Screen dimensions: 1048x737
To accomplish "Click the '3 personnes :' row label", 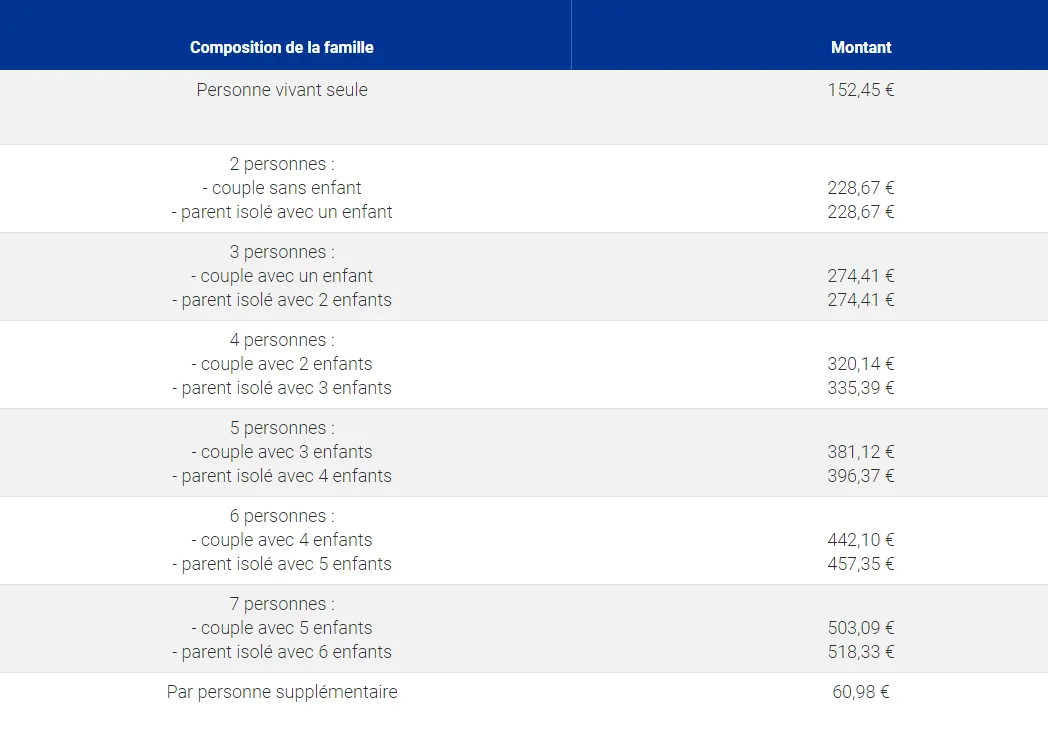I will point(282,252).
